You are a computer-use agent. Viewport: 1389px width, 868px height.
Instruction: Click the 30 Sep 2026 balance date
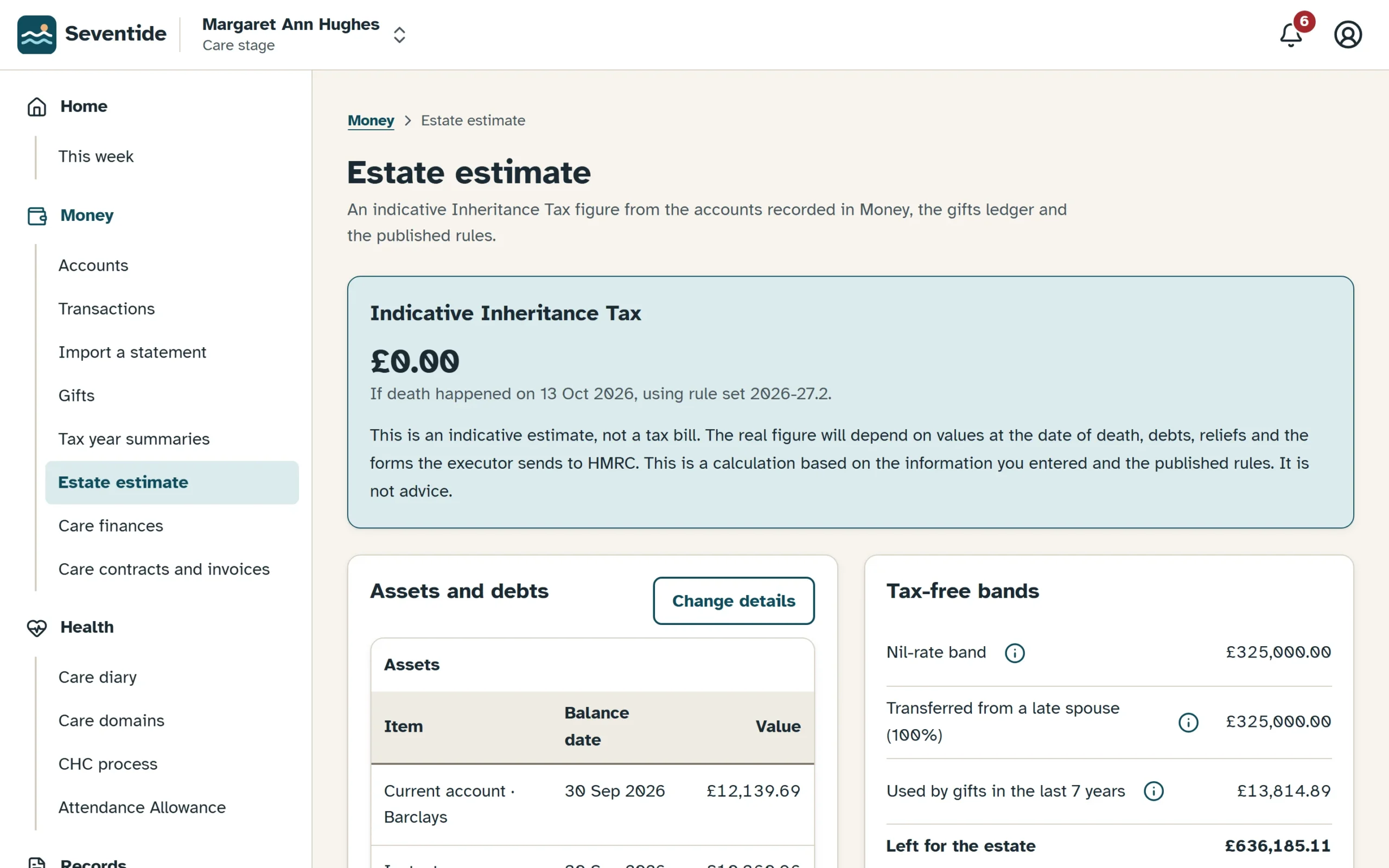tap(615, 791)
